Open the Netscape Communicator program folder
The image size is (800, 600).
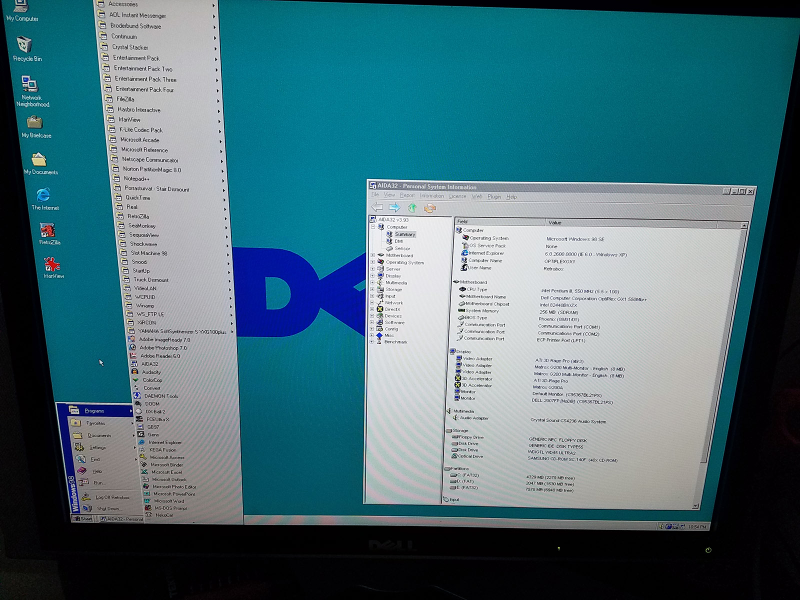166,160
